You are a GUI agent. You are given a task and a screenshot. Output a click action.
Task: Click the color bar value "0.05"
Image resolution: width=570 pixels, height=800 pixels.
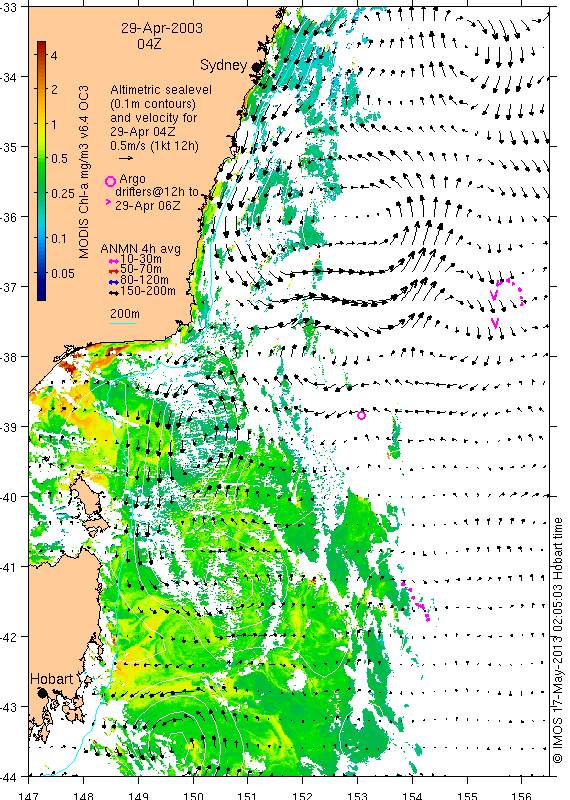pos(63,273)
